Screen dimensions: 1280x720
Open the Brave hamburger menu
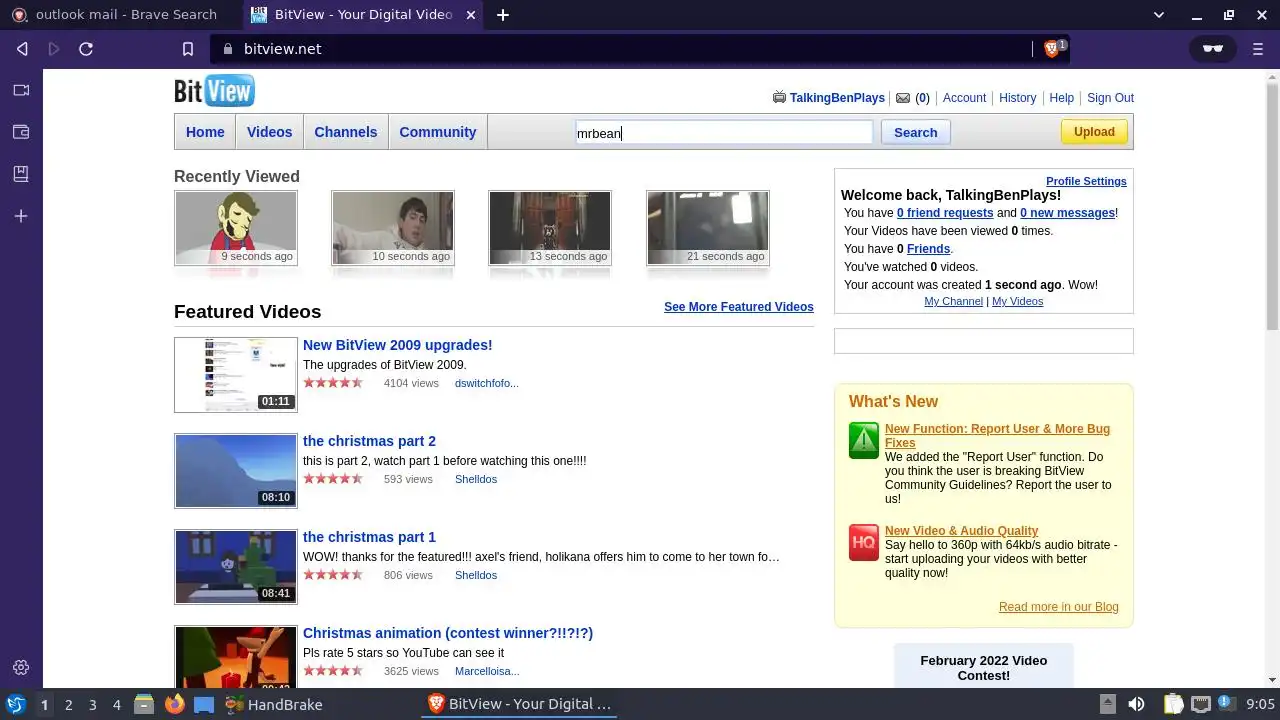click(1258, 48)
